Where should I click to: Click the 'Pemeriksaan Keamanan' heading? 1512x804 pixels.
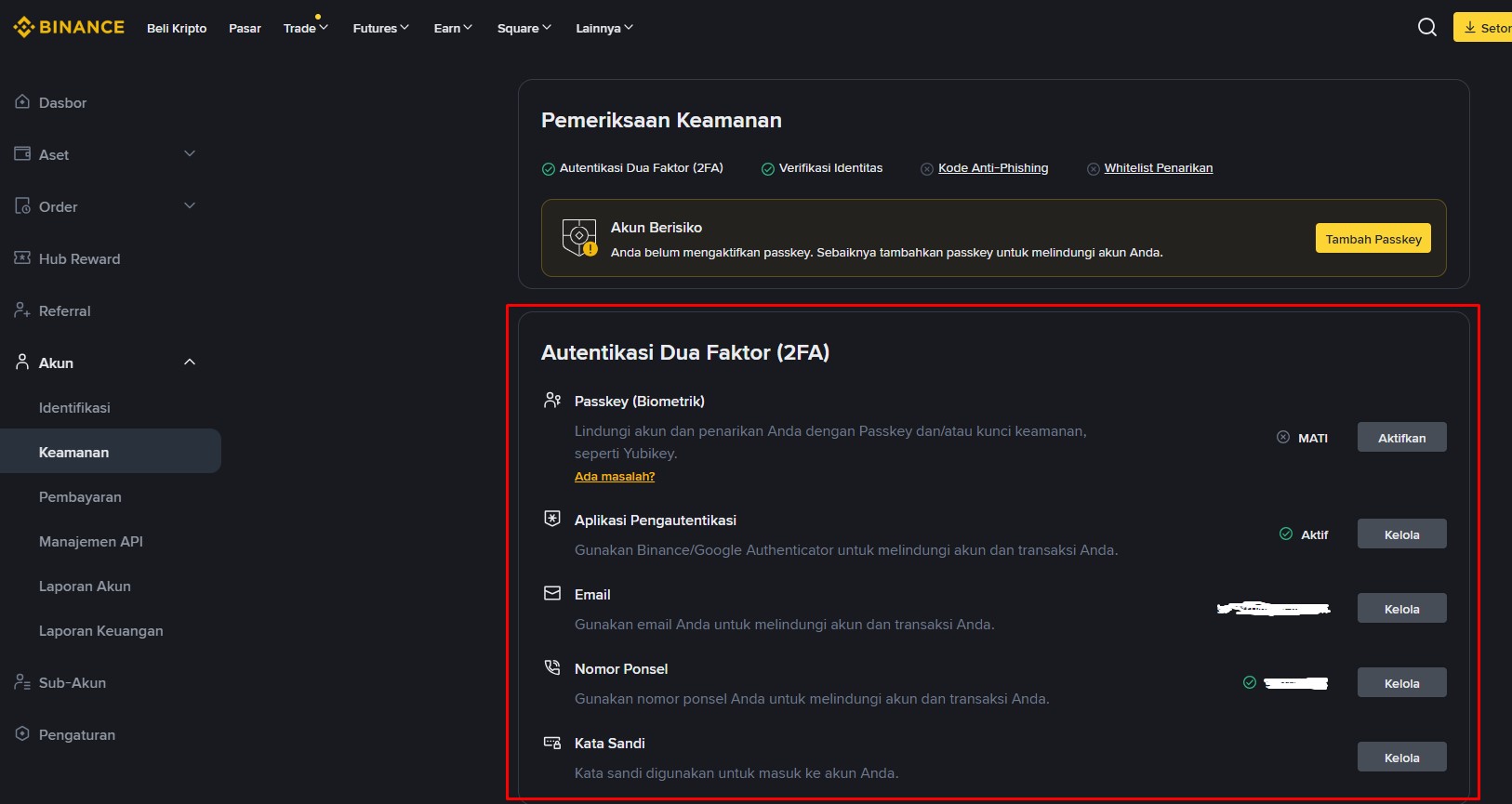pos(661,120)
